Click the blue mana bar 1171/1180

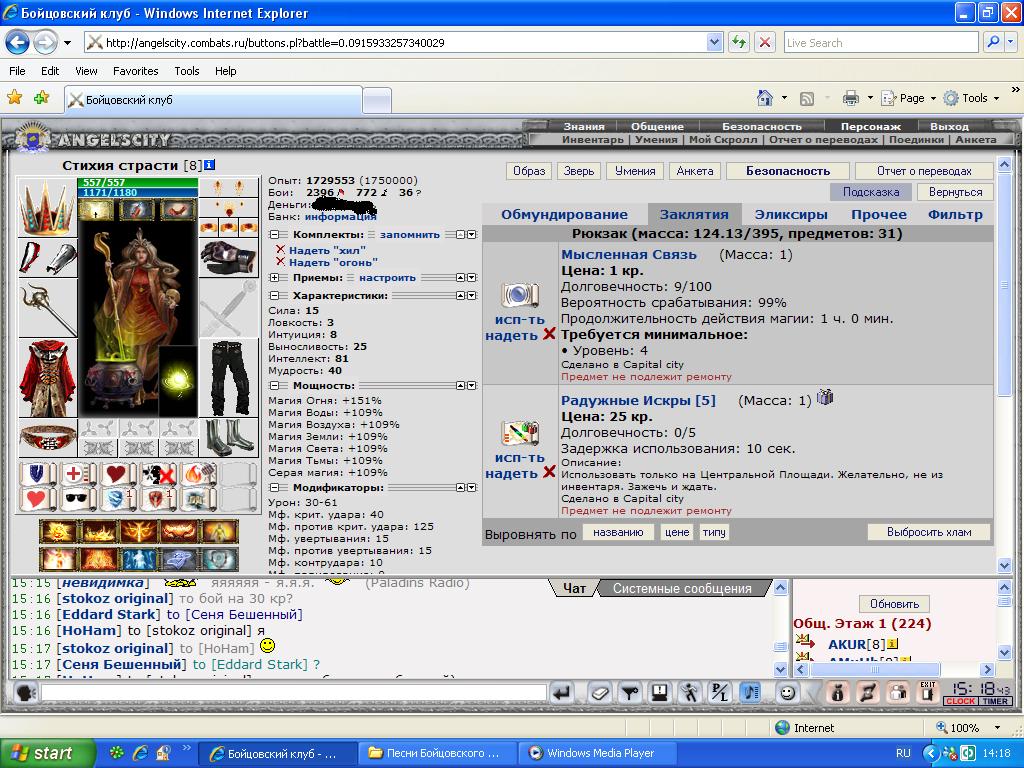pyautogui.click(x=137, y=193)
